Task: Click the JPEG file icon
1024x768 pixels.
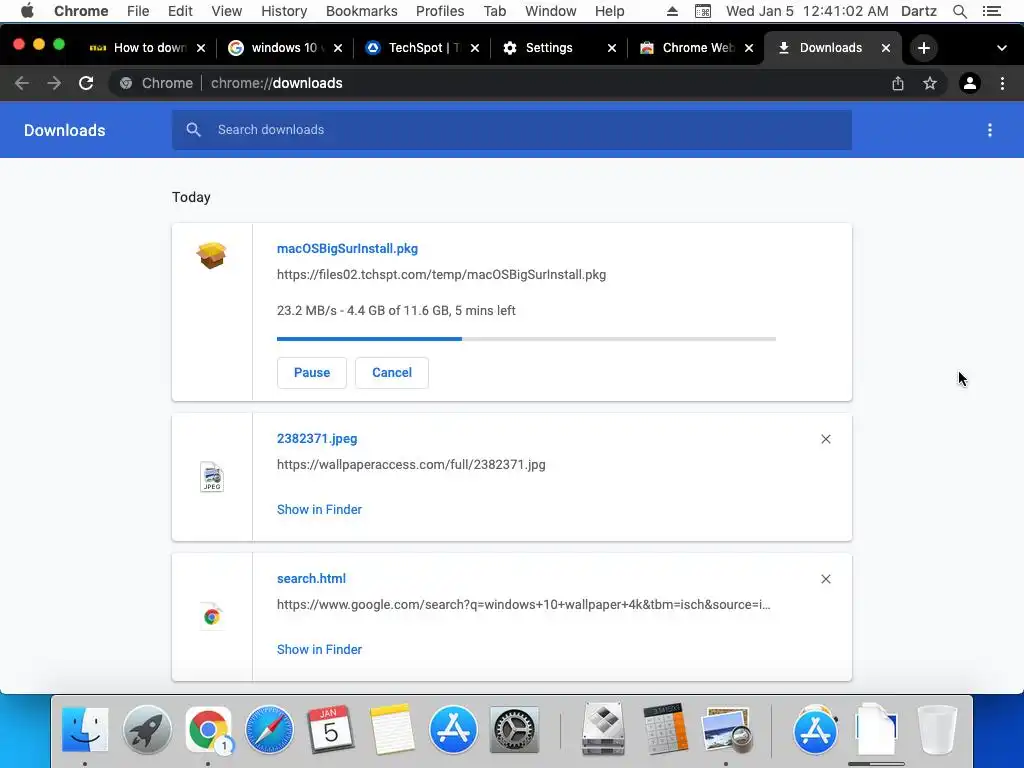Action: point(212,477)
